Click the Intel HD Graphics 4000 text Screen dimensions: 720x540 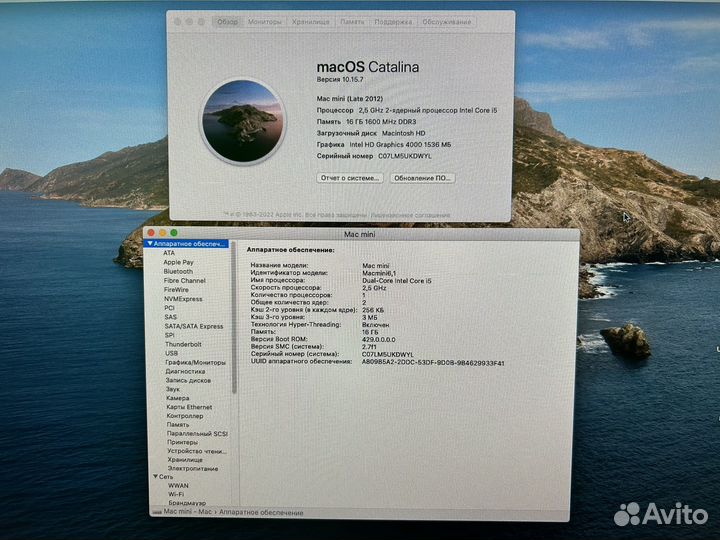click(400, 145)
